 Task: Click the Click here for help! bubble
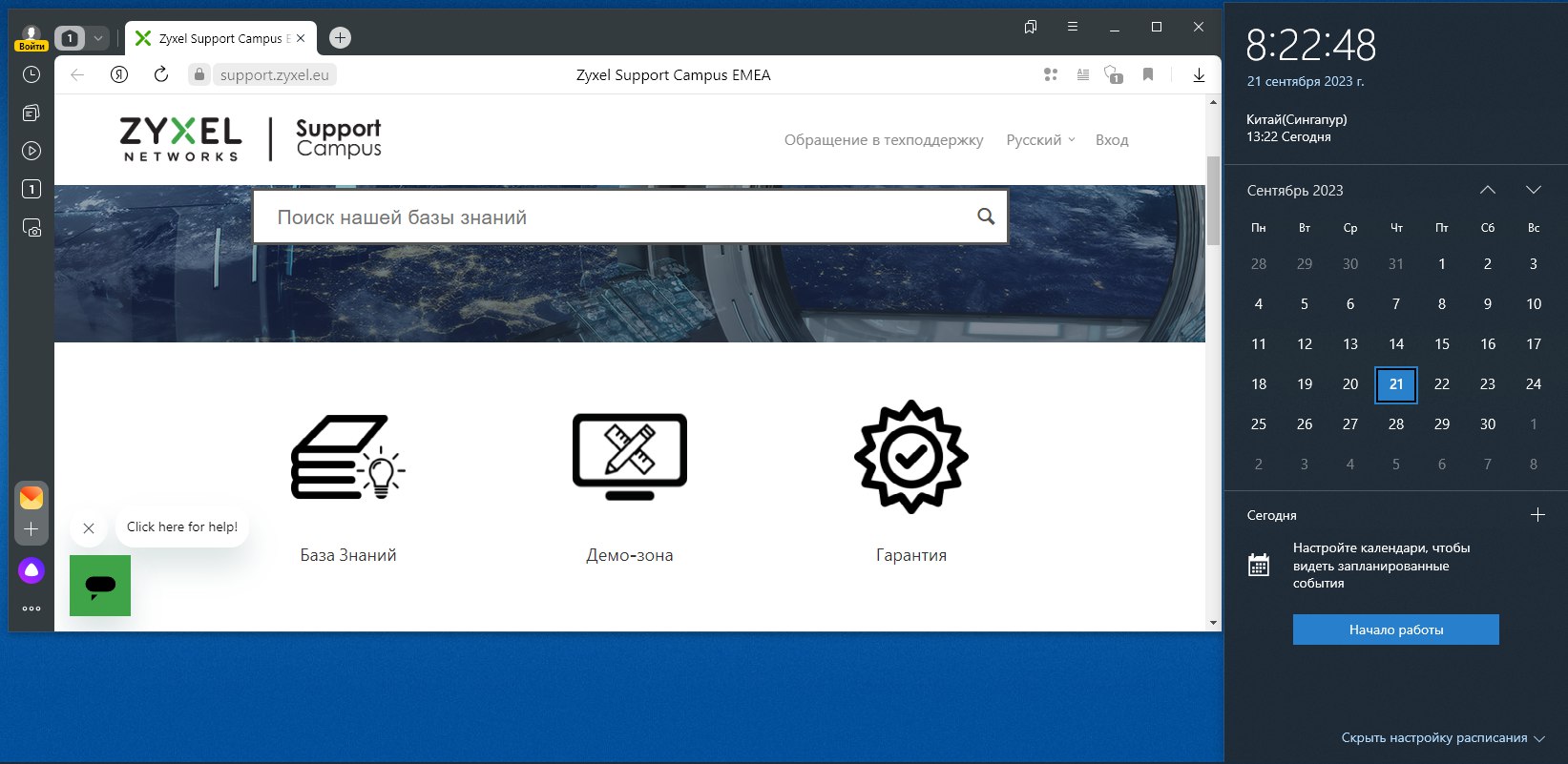(x=182, y=527)
